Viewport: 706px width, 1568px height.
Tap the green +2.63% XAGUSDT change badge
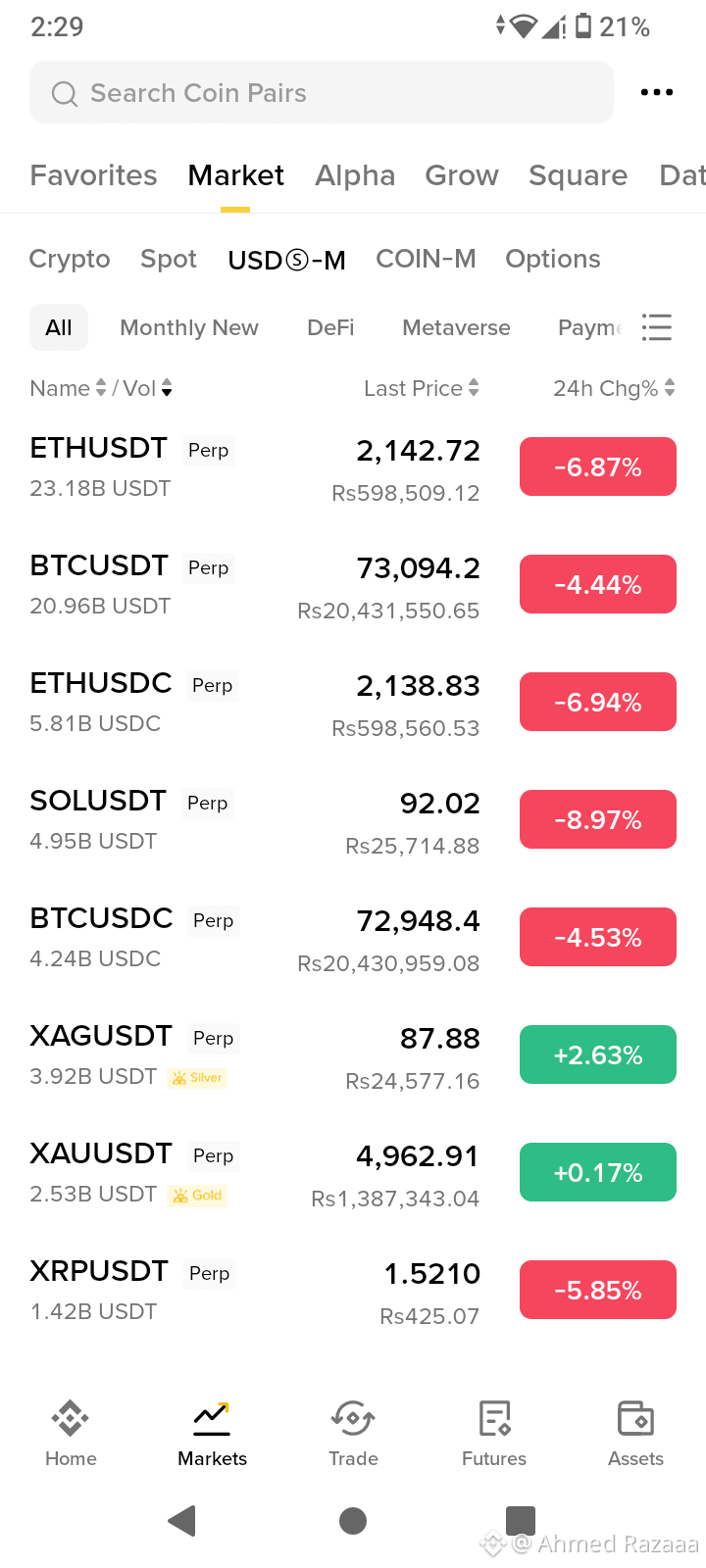598,1054
